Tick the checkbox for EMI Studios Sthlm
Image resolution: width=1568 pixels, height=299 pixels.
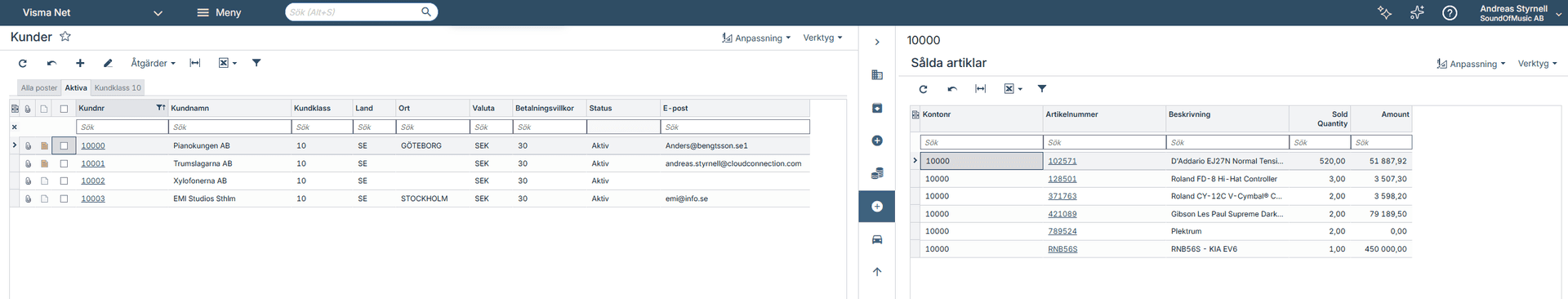tap(64, 199)
